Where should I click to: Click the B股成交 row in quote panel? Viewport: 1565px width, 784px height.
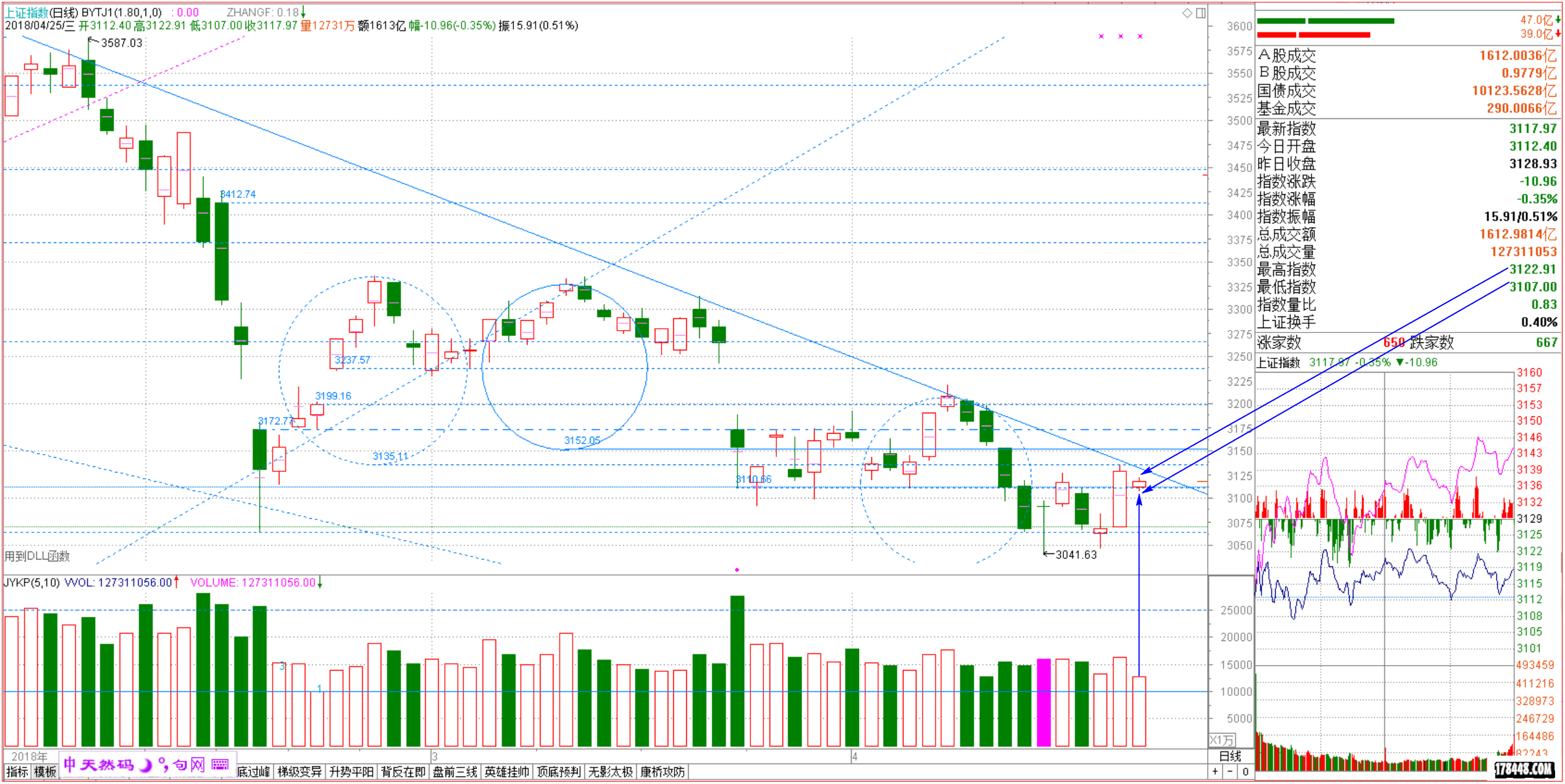[x=1407, y=73]
